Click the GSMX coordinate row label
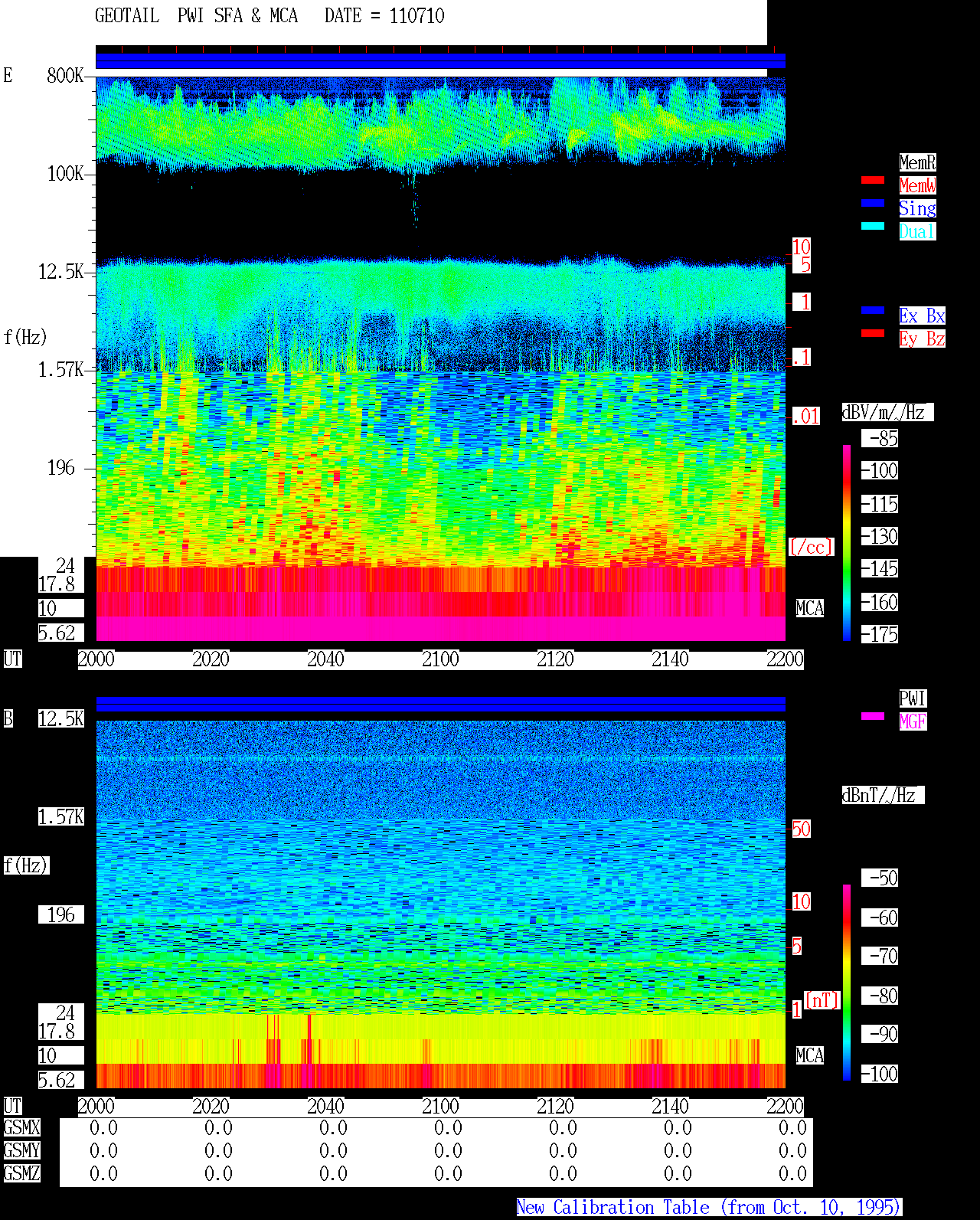This screenshot has height=1220, width=980. coord(21,1127)
